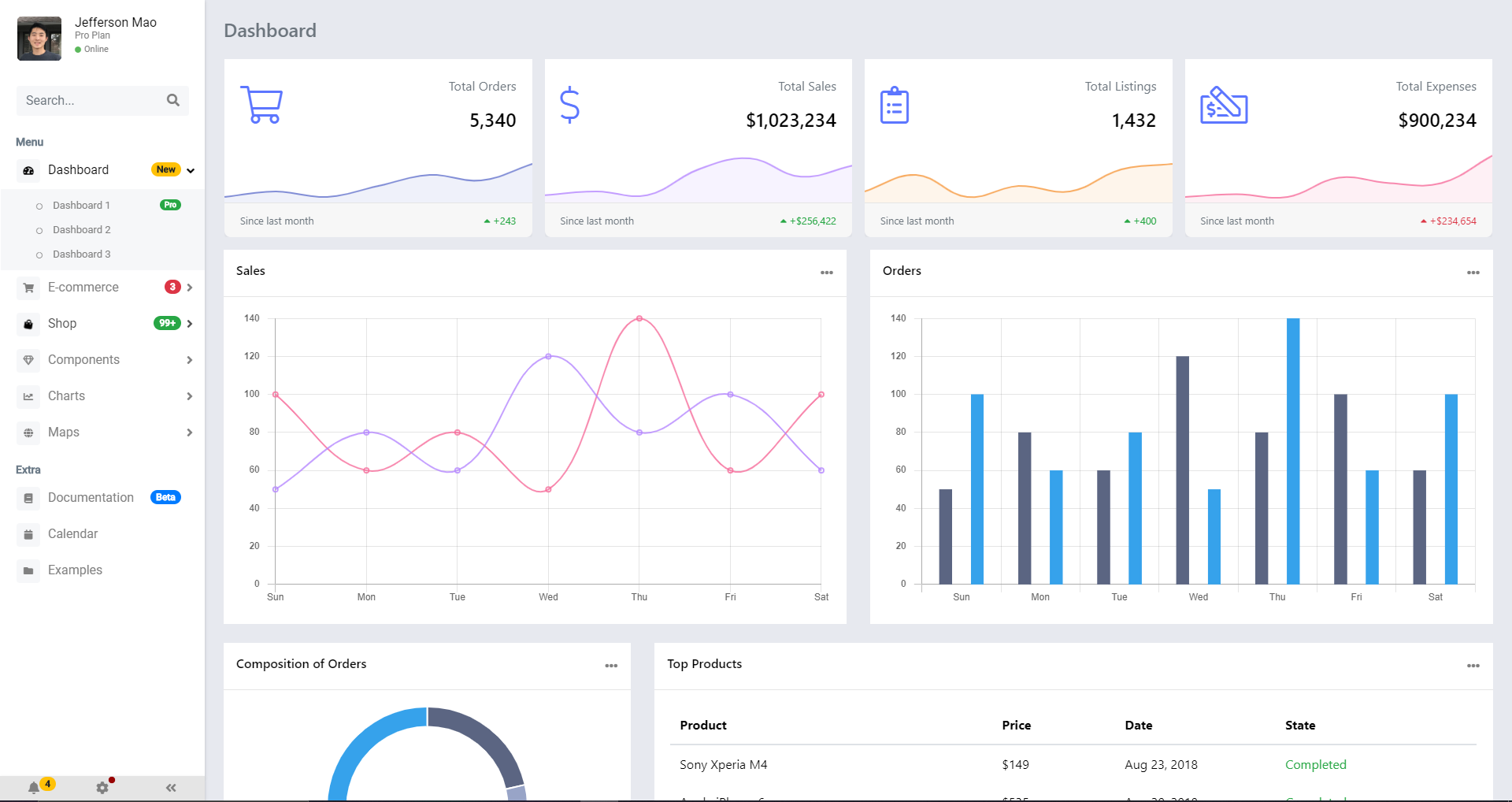Image resolution: width=1512 pixels, height=802 pixels.
Task: Click the Product column header
Action: tap(703, 726)
